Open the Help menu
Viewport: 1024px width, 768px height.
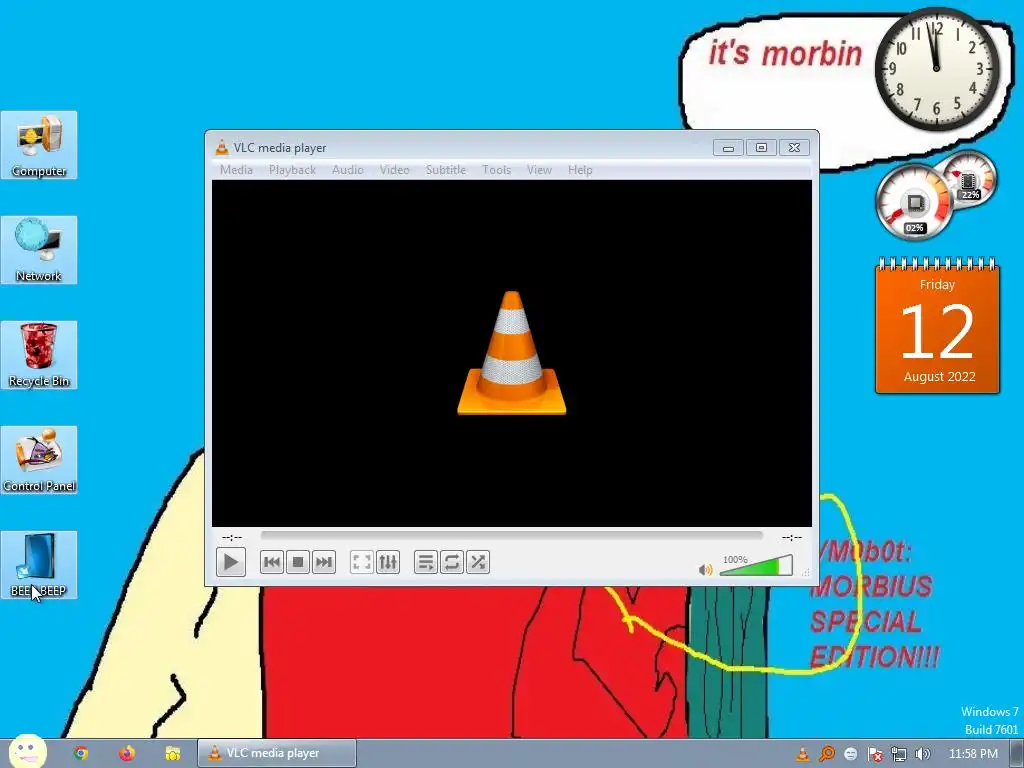coord(580,170)
